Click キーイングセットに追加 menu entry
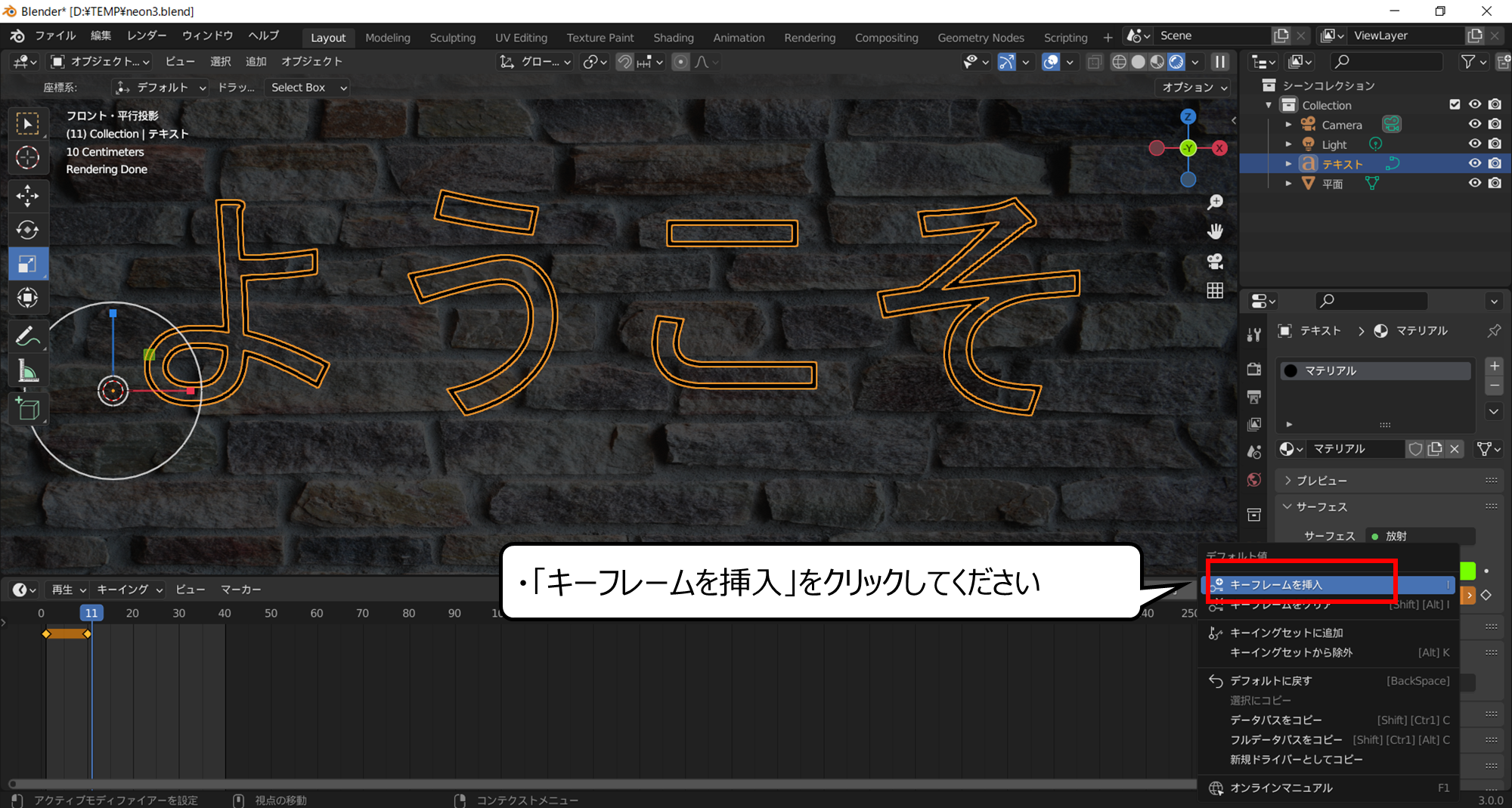 click(x=1328, y=633)
